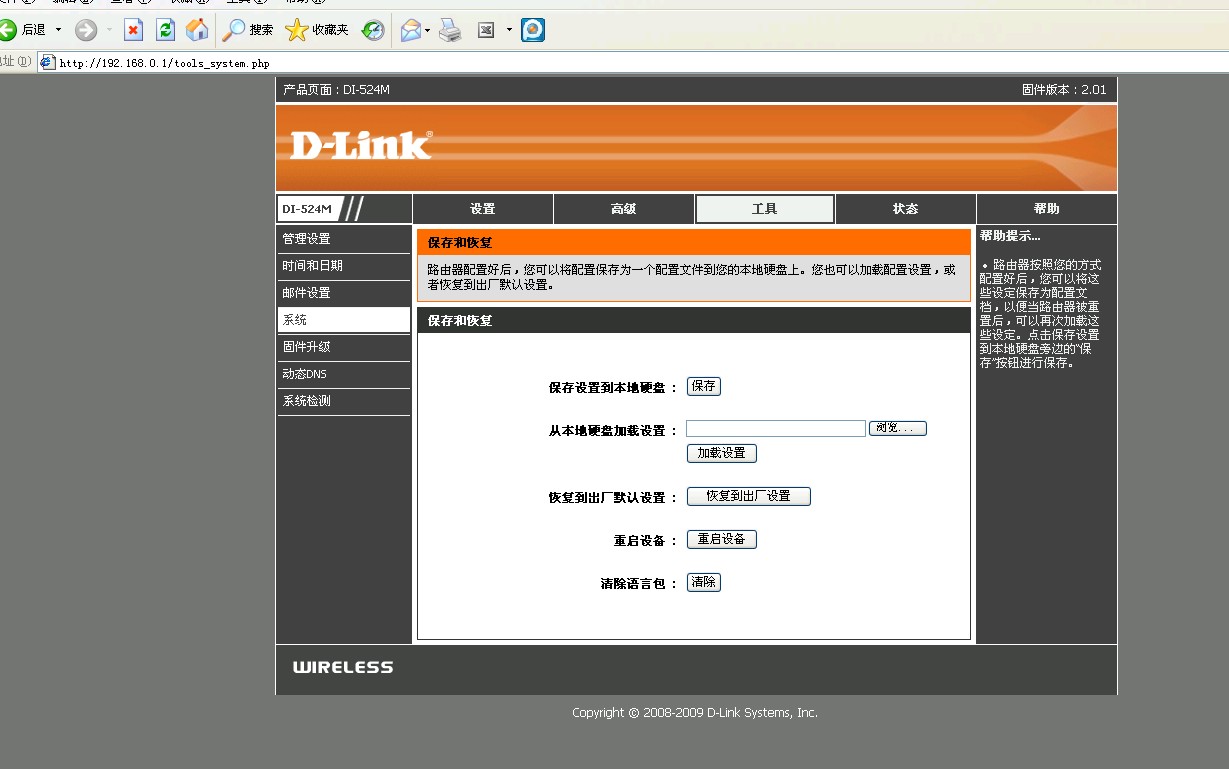
Task: Open the 搜索 search toolbar button
Action: [248, 30]
